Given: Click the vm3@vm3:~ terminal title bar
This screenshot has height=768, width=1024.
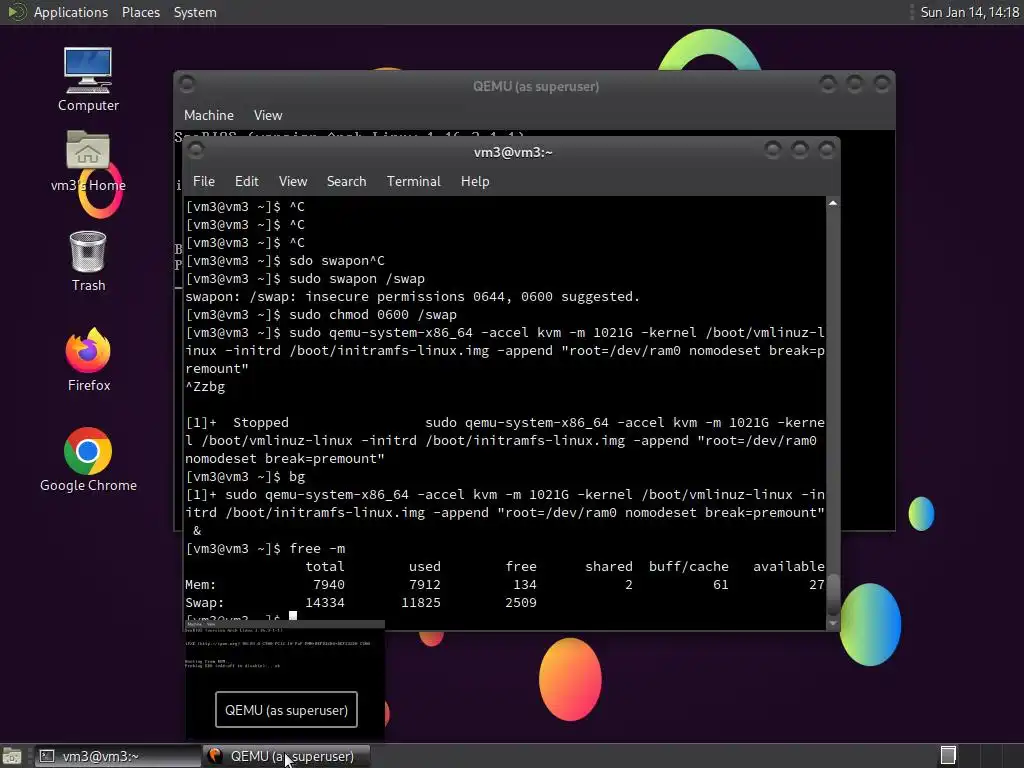Looking at the screenshot, I should coord(513,152).
